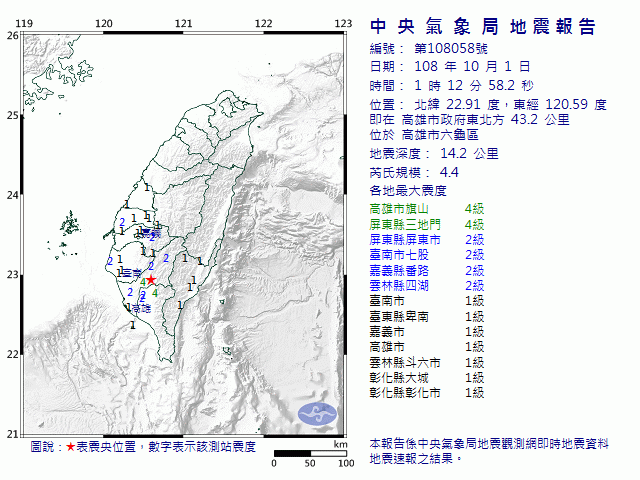The height and width of the screenshot is (480, 640).
Task: Click the 屏東縣三地門 4級 intensity row
Action: click(x=427, y=224)
